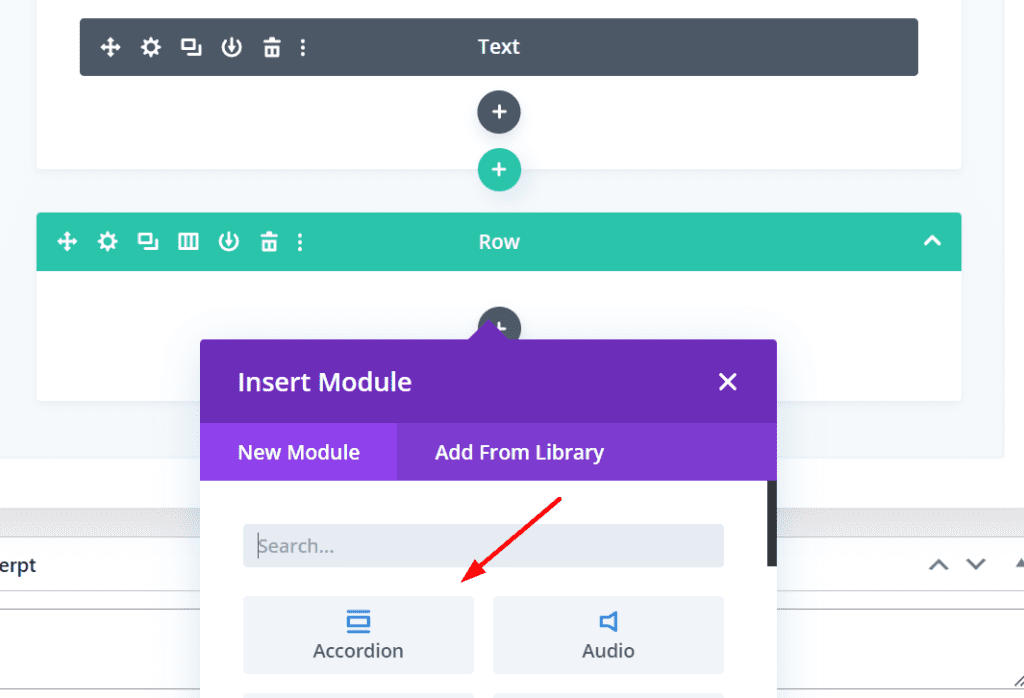
Task: Click the Insert Module heading
Action: tap(325, 382)
